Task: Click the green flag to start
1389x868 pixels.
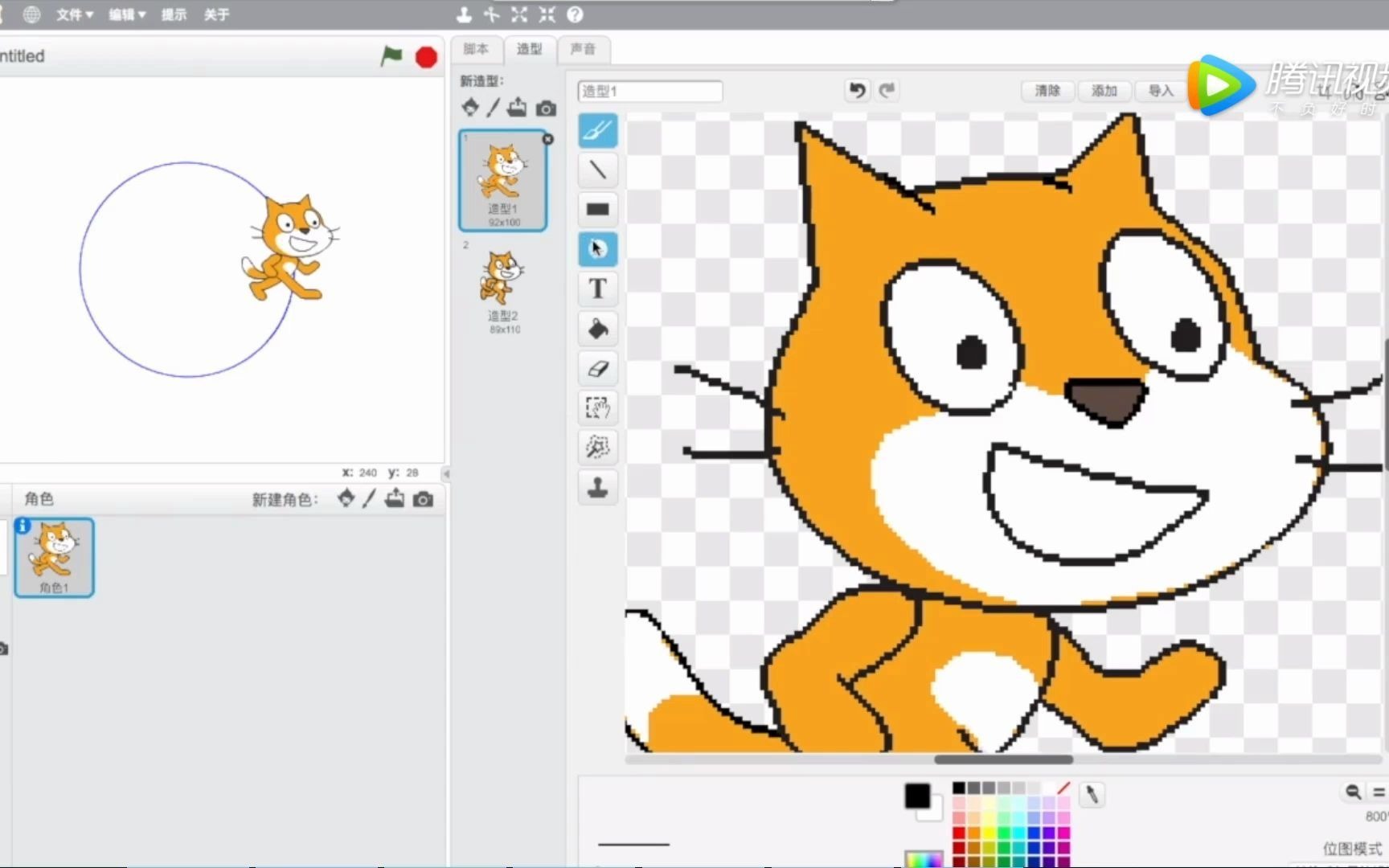Action: 391,56
